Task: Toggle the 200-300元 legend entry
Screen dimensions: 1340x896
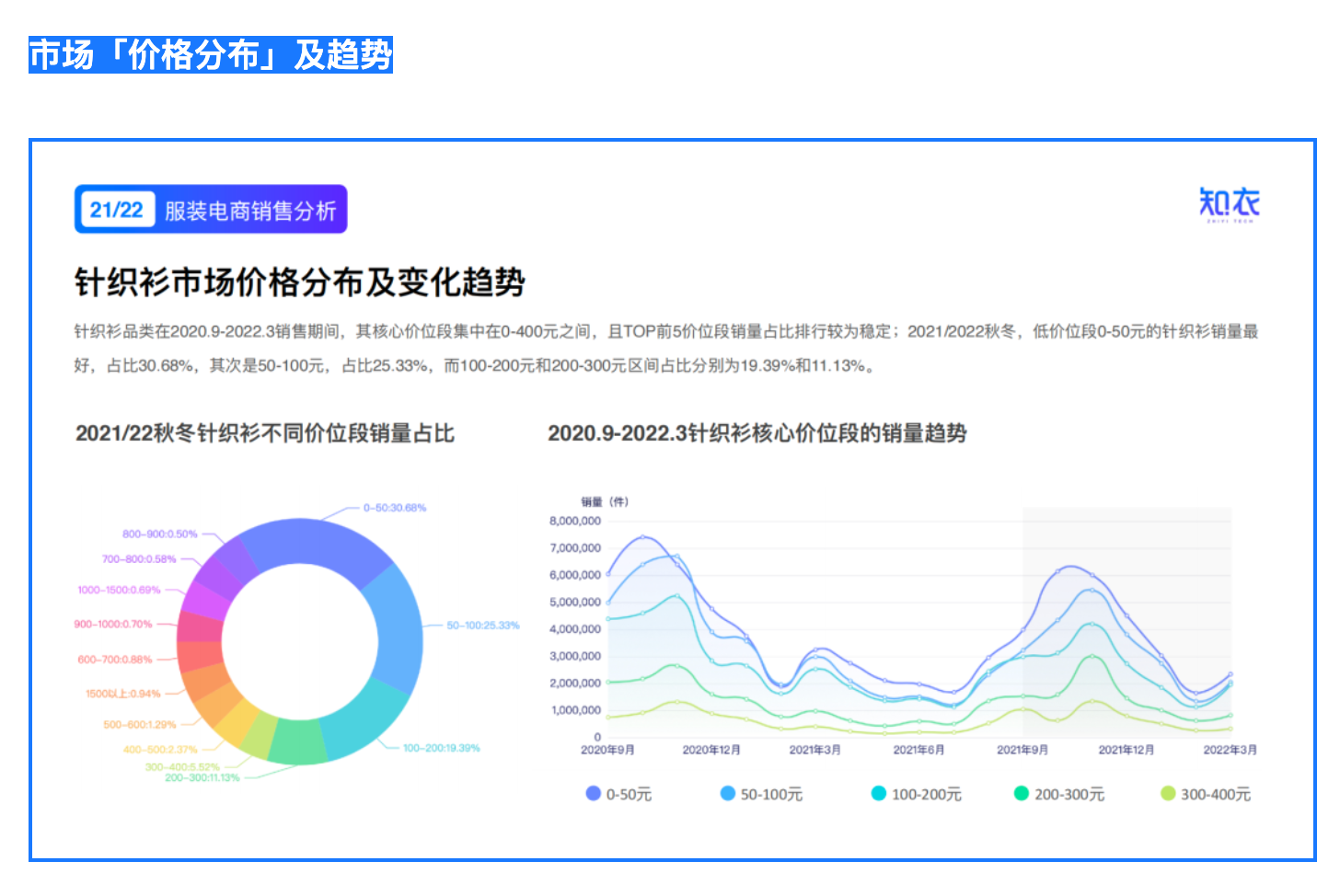Action: (x=1059, y=794)
